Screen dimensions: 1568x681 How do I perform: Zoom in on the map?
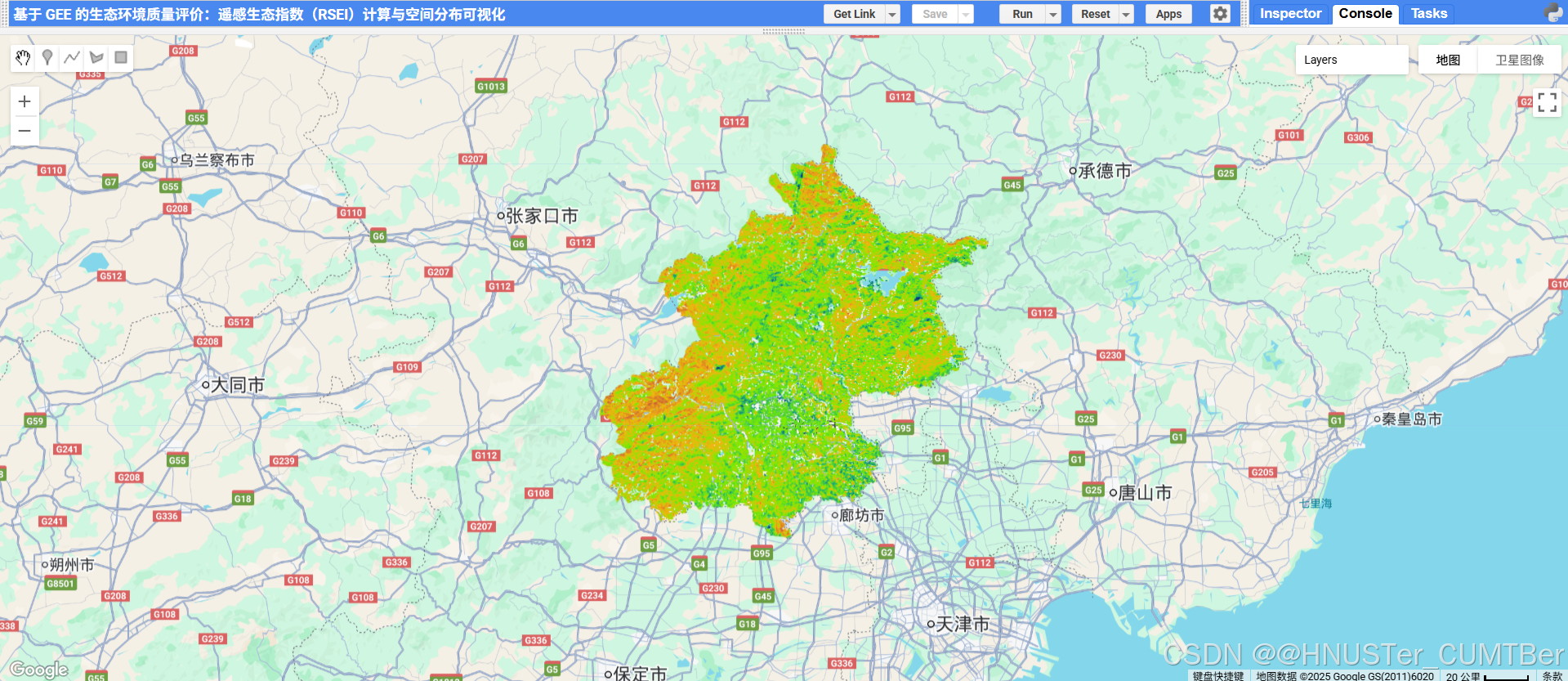[25, 101]
